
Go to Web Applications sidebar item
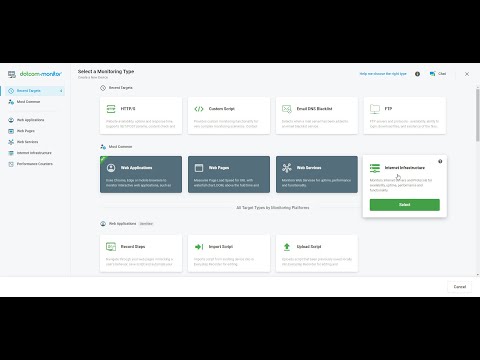click(x=30, y=120)
